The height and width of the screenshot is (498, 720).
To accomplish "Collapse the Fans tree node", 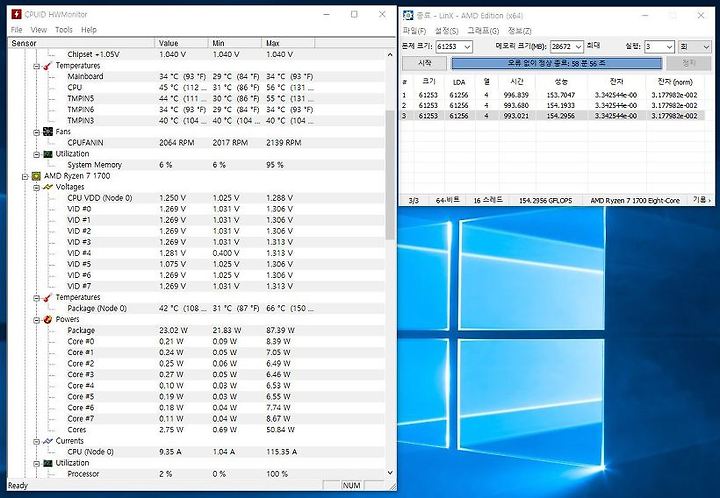I will click(x=36, y=132).
